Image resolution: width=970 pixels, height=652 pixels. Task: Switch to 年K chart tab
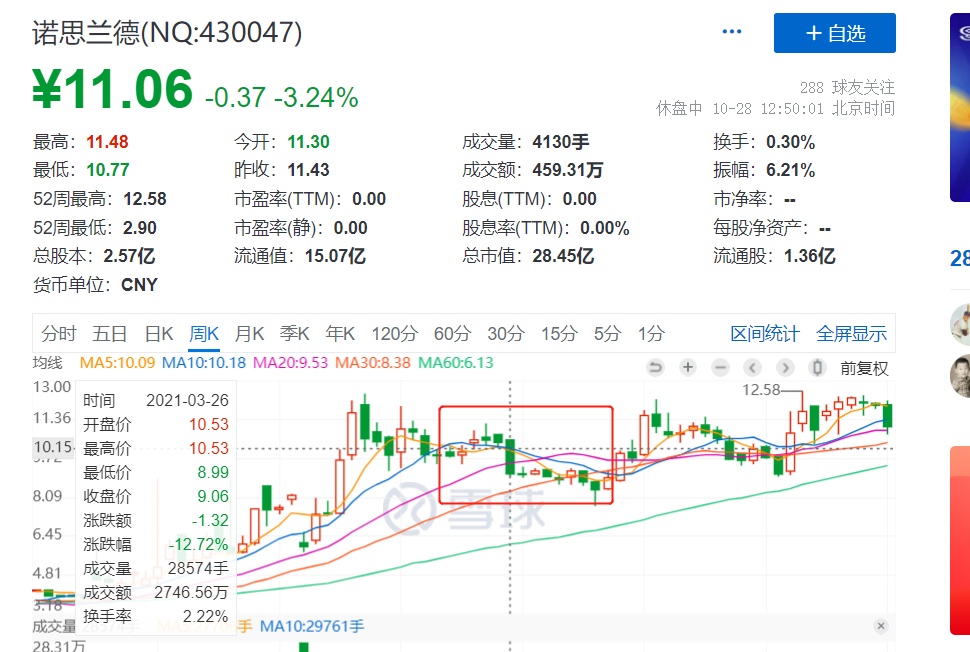(340, 334)
